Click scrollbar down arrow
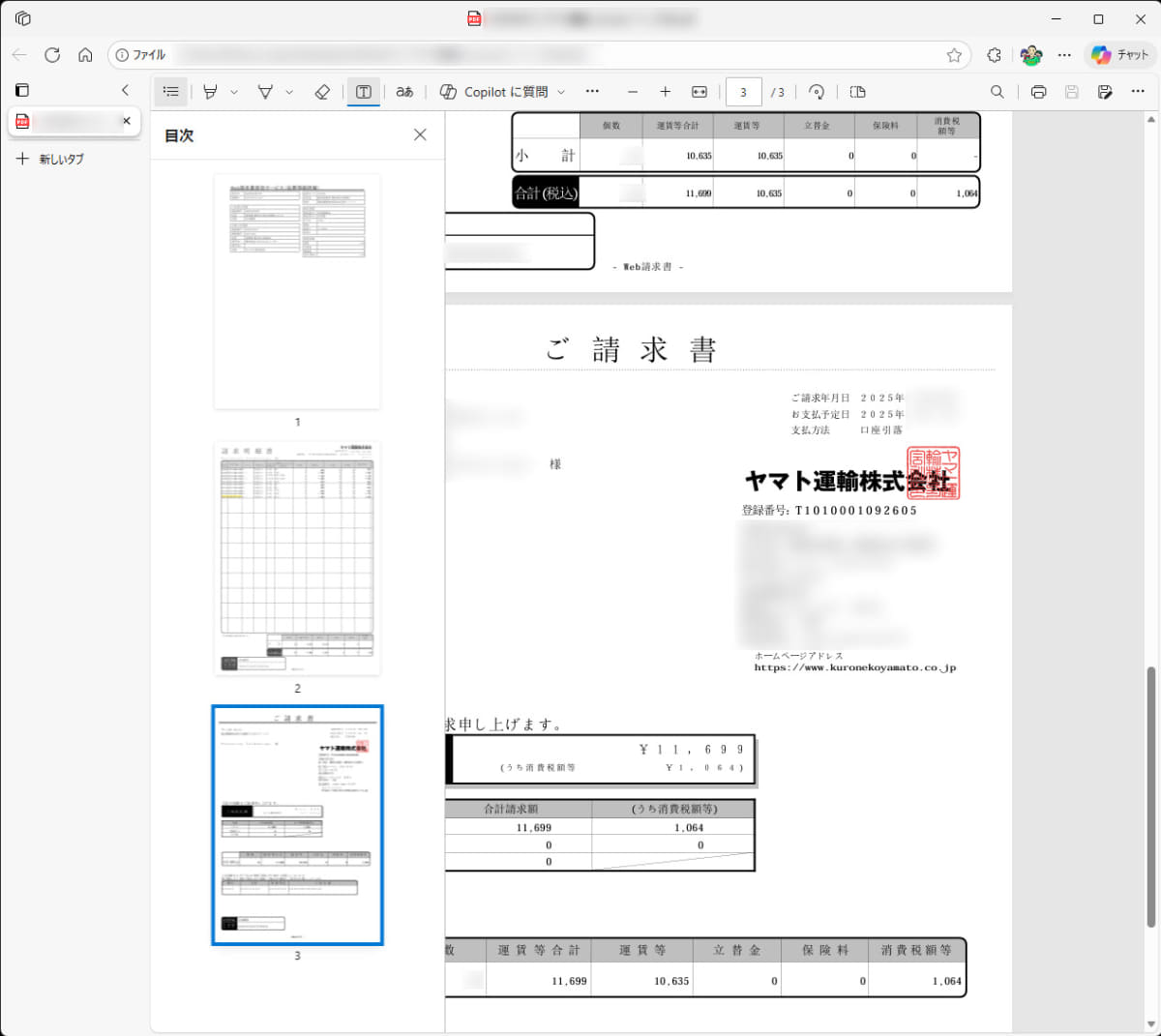This screenshot has width=1161, height=1036. tap(1151, 1024)
